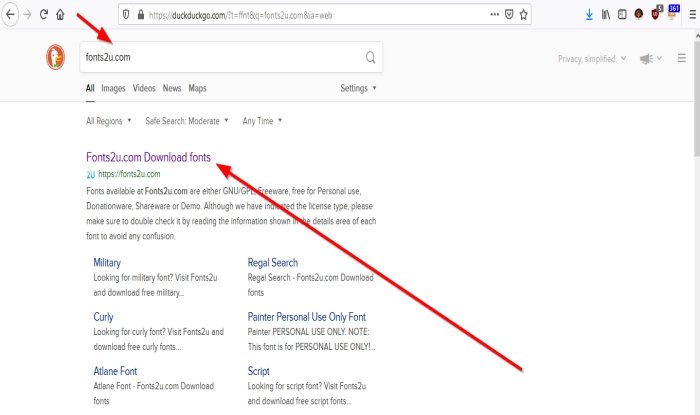This screenshot has width=700, height=415.
Task: Open the Military sitelink
Action: [107, 263]
